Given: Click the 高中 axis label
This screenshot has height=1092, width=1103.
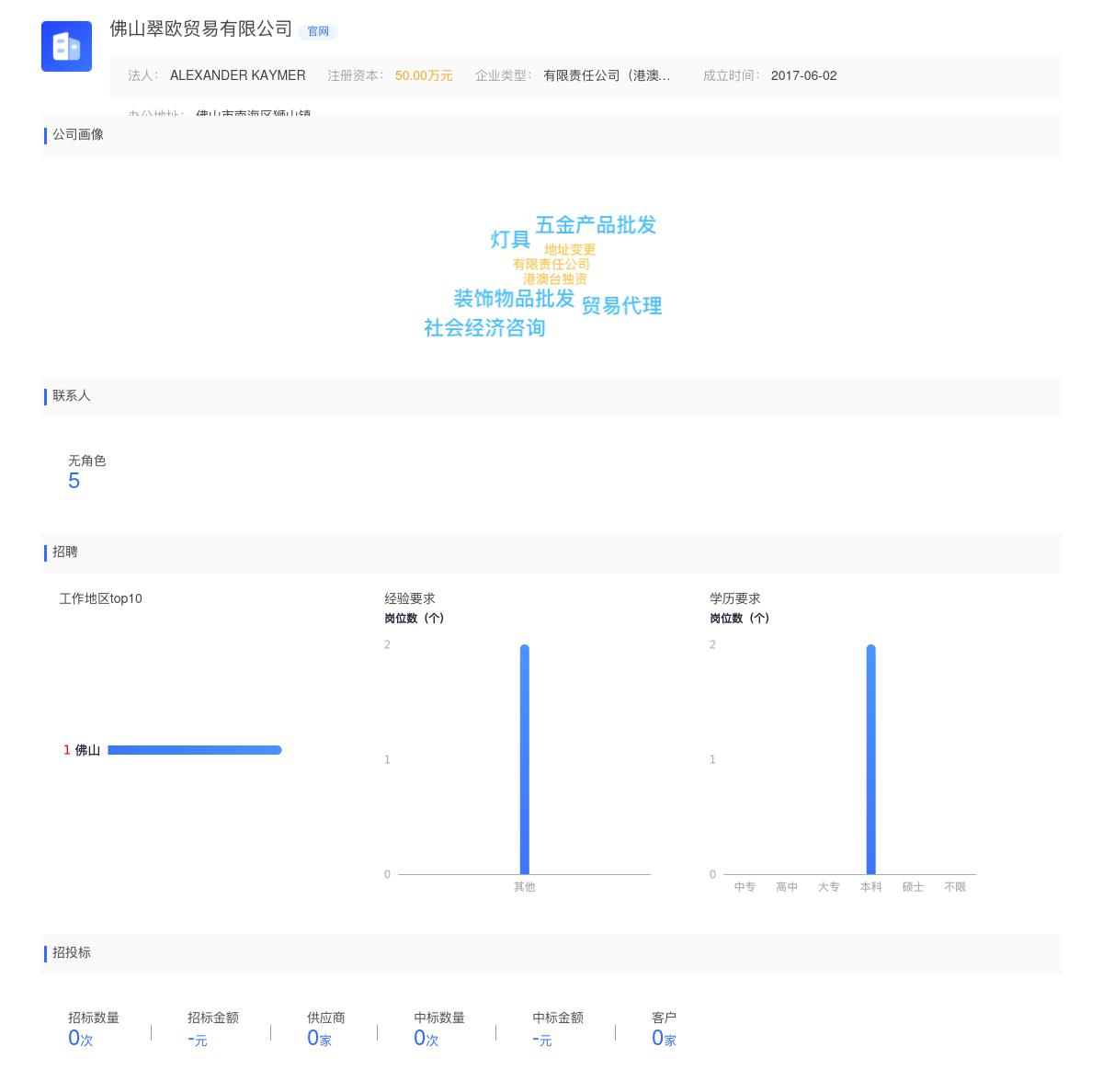Looking at the screenshot, I should click(x=787, y=887).
